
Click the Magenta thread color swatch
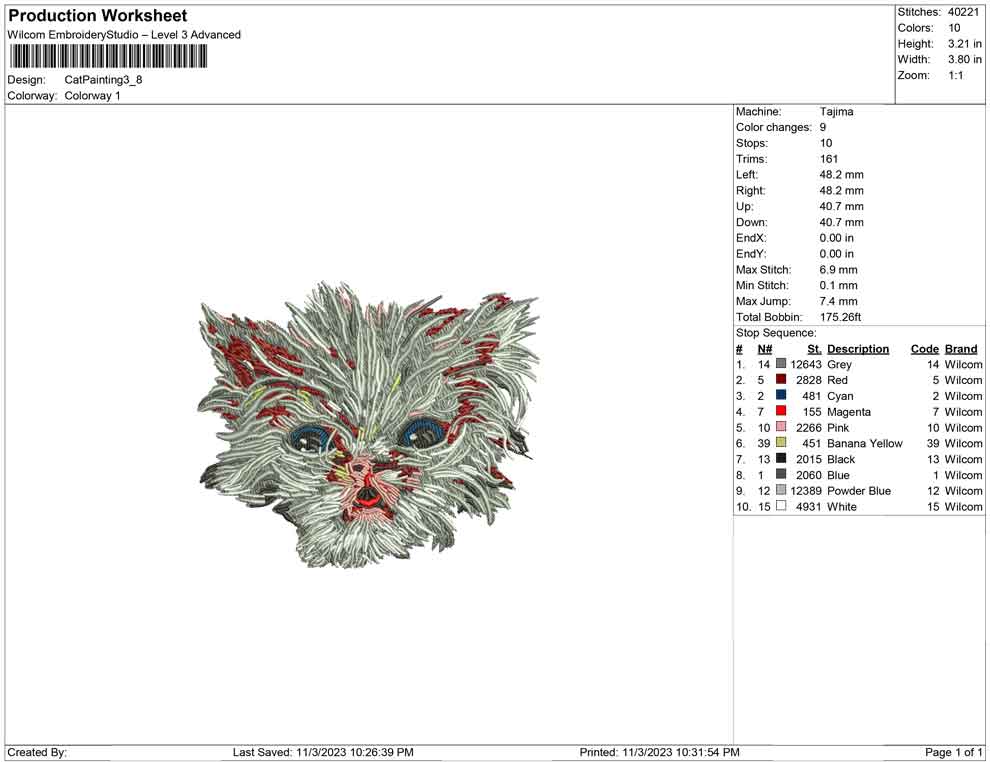pyautogui.click(x=781, y=412)
